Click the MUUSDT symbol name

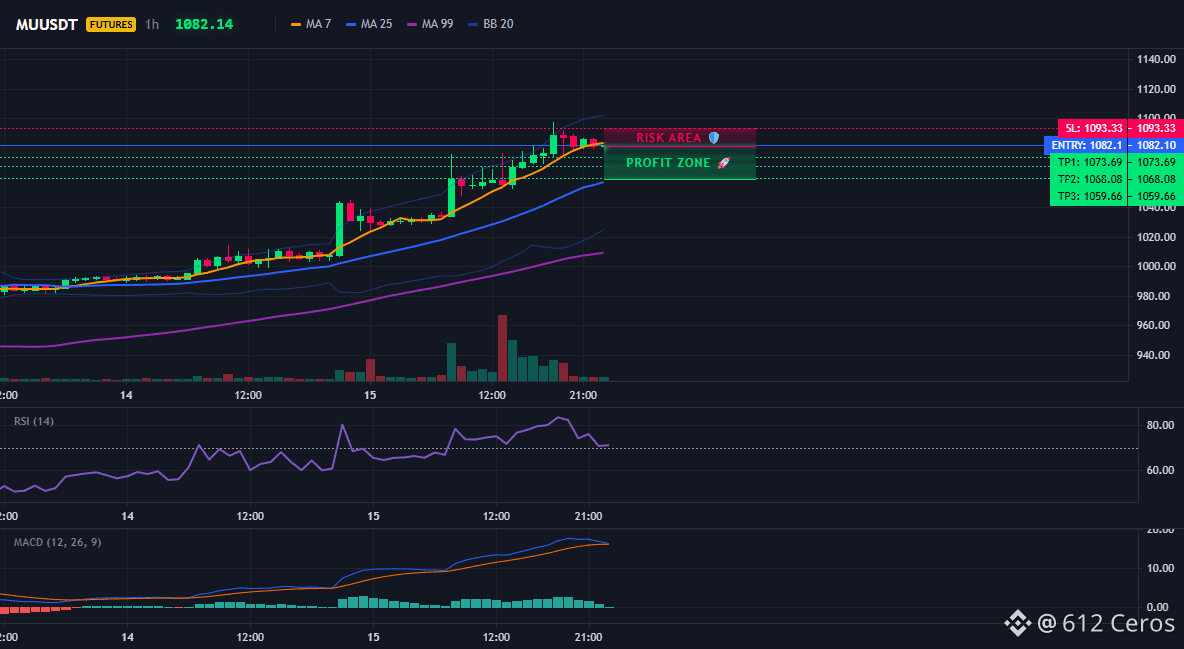point(47,24)
